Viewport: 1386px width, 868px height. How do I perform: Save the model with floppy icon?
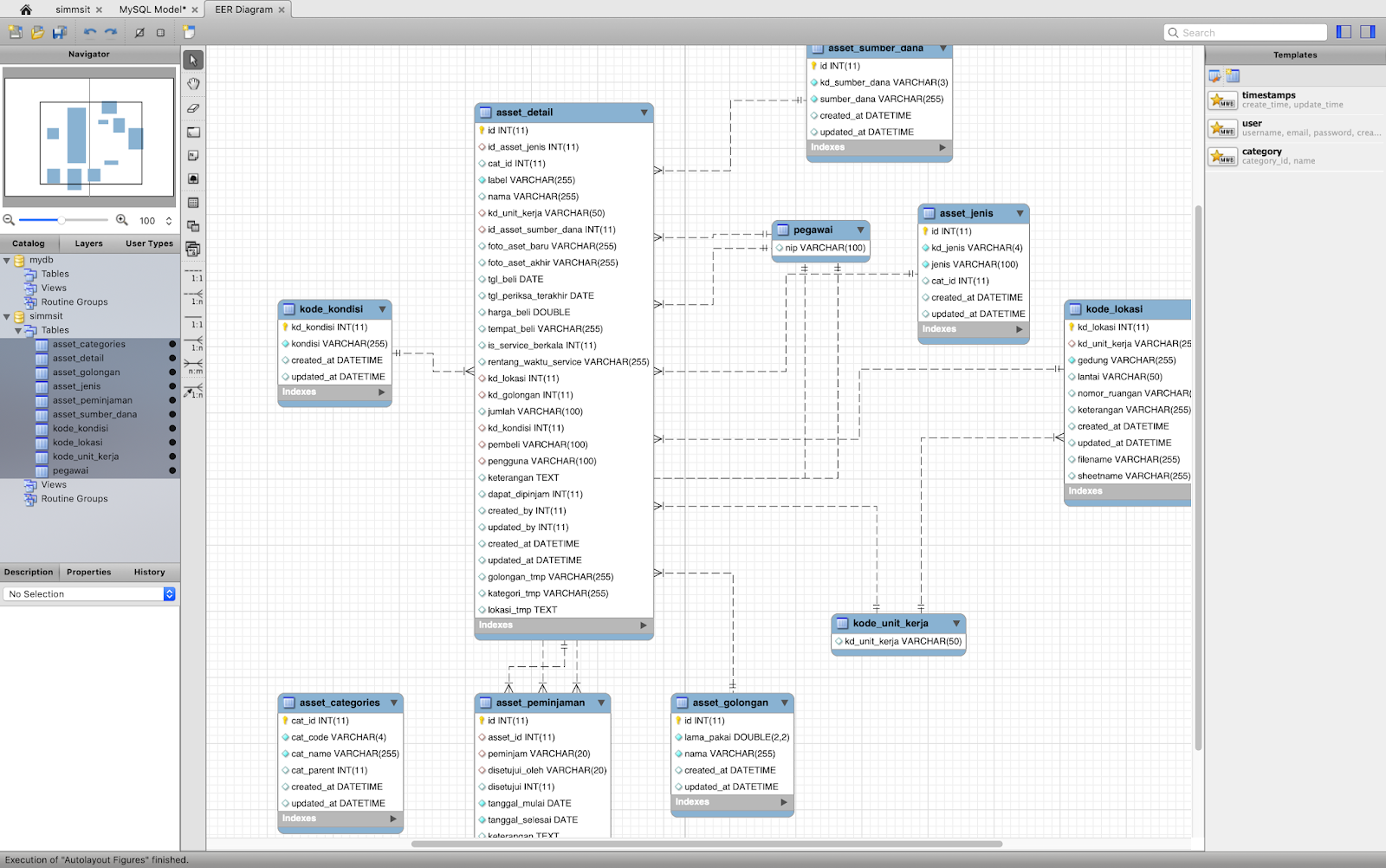point(59,32)
